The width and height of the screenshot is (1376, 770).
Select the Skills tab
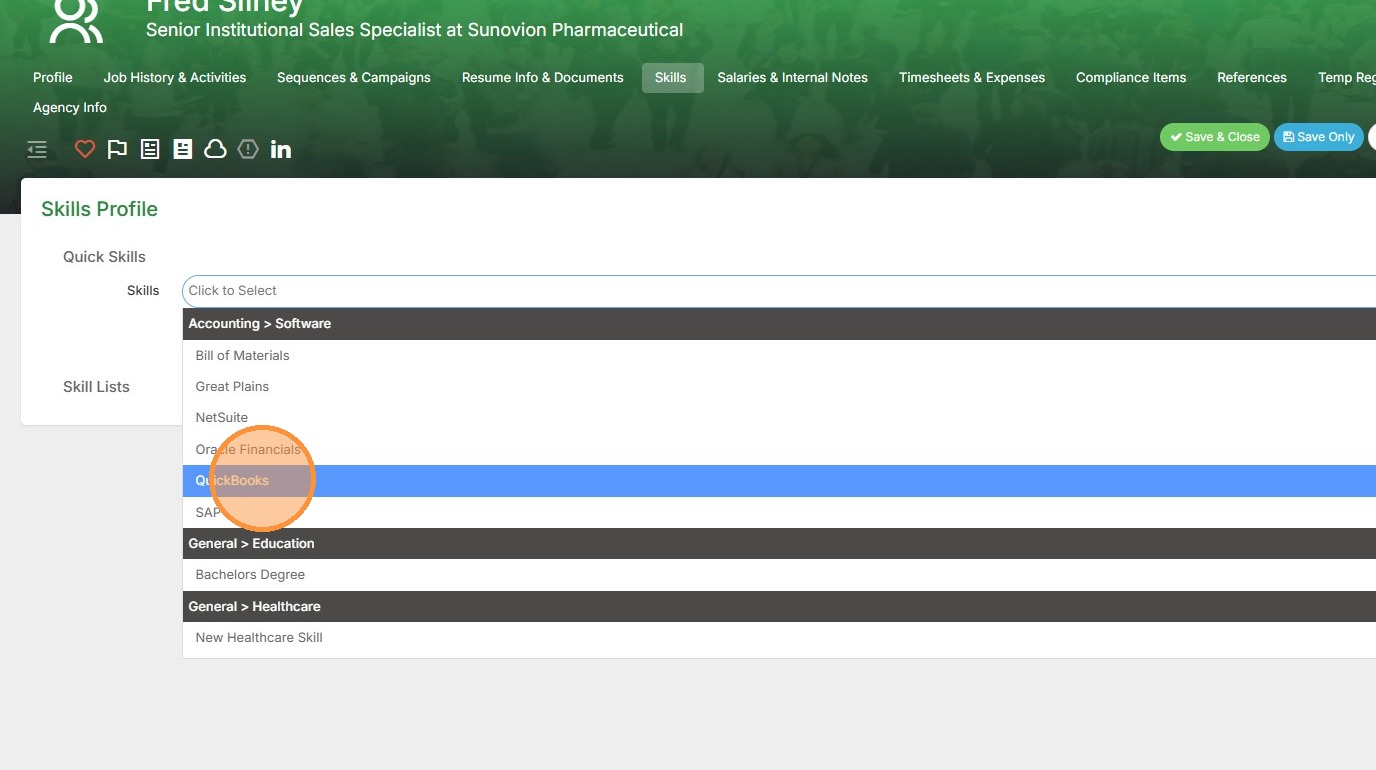coord(671,77)
